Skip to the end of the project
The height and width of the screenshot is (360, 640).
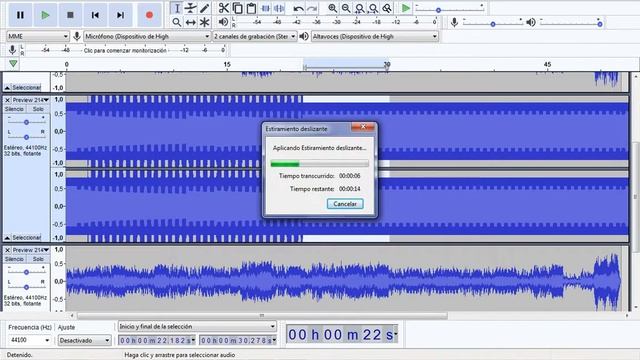(120, 15)
